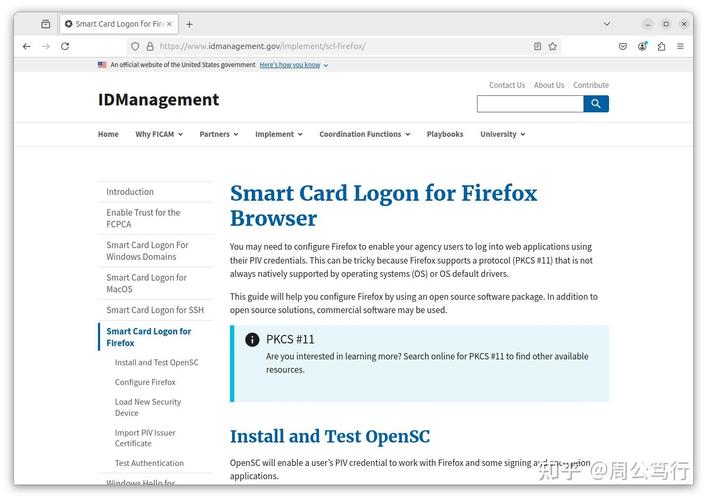
Task: Click the IDManagement site title
Action: click(x=158, y=100)
